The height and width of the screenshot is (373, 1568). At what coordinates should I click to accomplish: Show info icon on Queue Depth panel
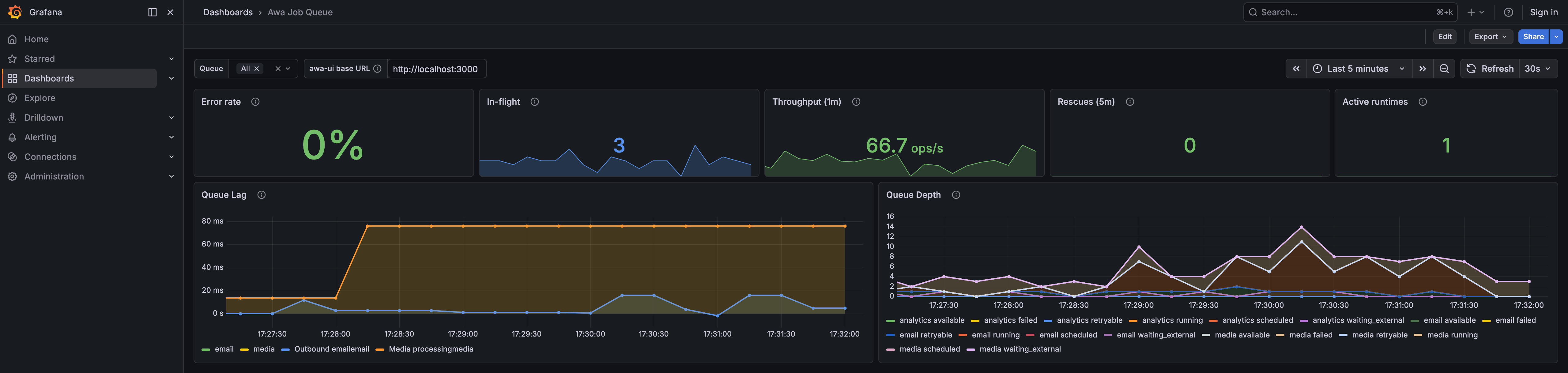[x=956, y=195]
